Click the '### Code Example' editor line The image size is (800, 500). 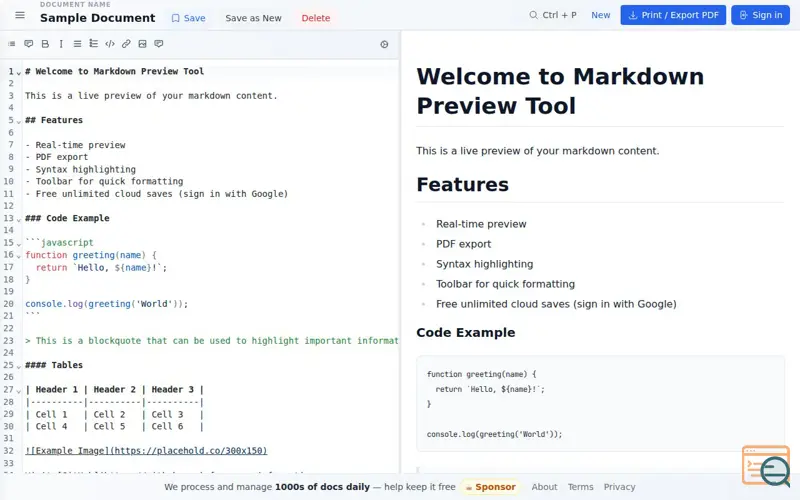[x=67, y=218]
